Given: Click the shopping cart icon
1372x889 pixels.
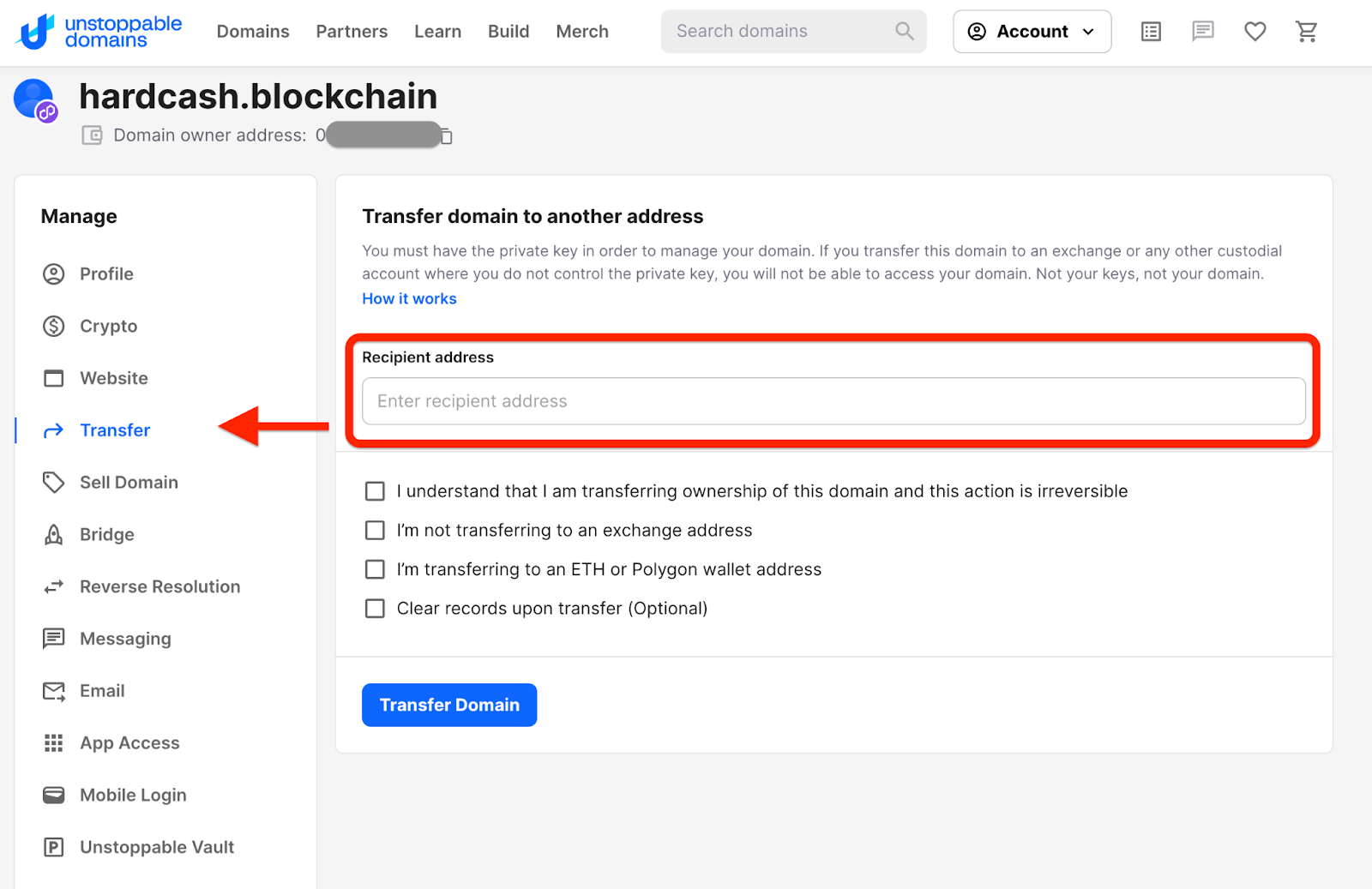Looking at the screenshot, I should [1306, 32].
